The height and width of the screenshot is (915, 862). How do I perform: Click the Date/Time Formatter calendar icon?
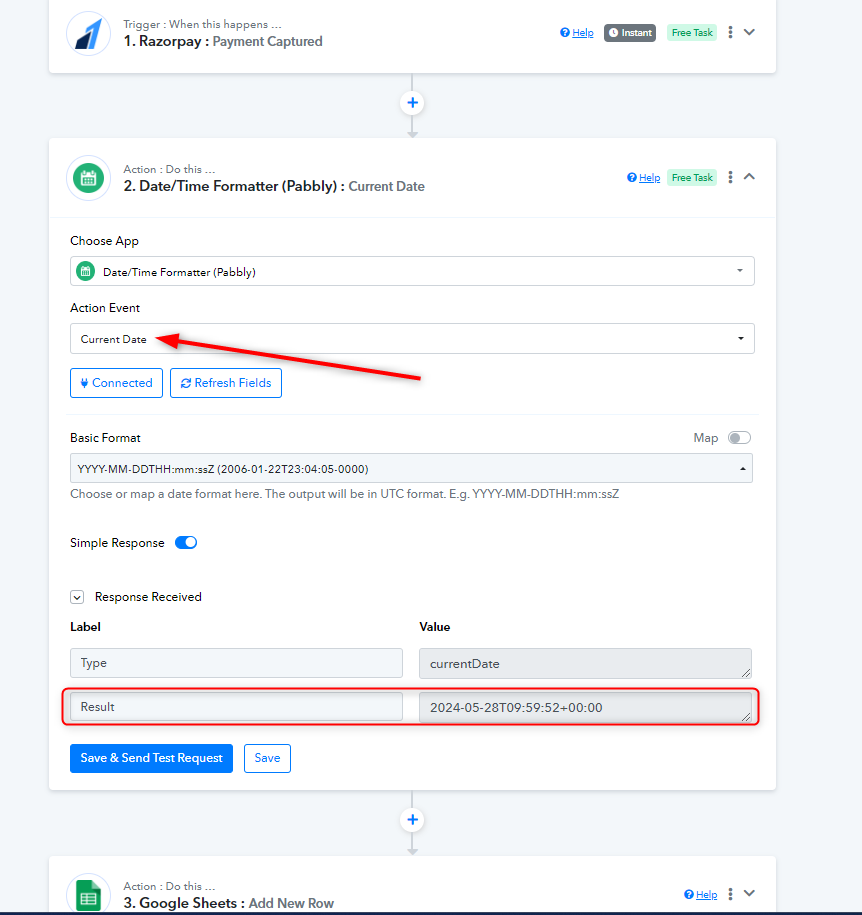click(x=88, y=178)
